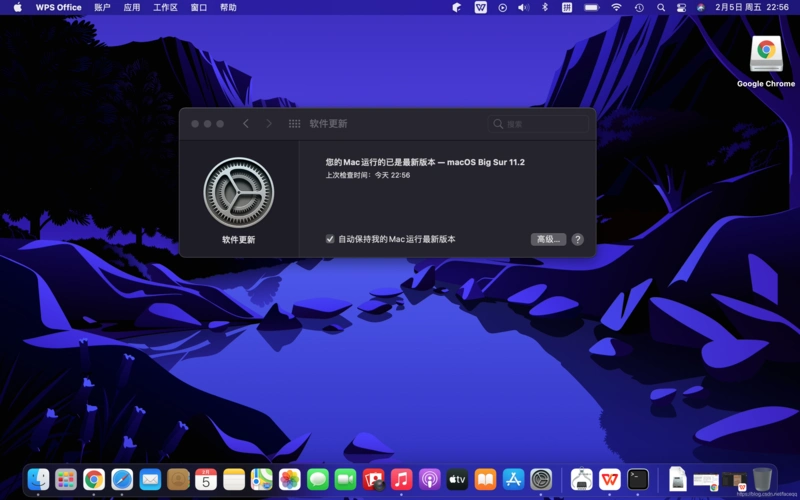The width and height of the screenshot is (800, 500).
Task: Open the volume control in menu bar
Action: coord(523,7)
